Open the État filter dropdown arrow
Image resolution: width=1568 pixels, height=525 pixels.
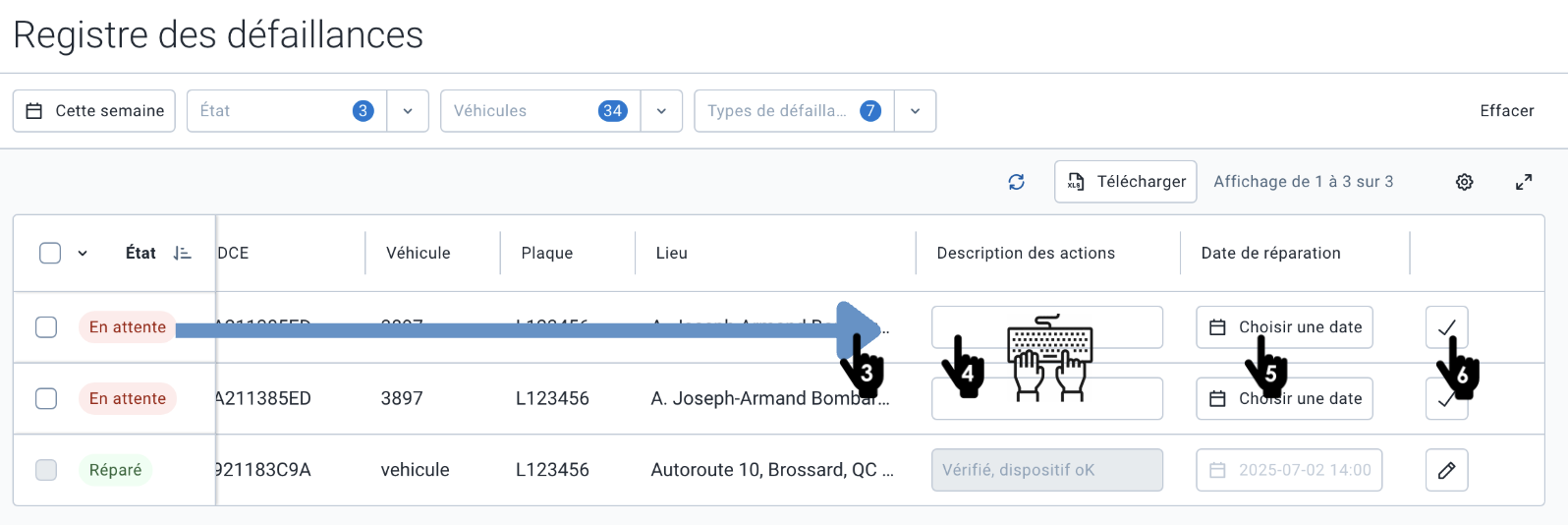(408, 111)
